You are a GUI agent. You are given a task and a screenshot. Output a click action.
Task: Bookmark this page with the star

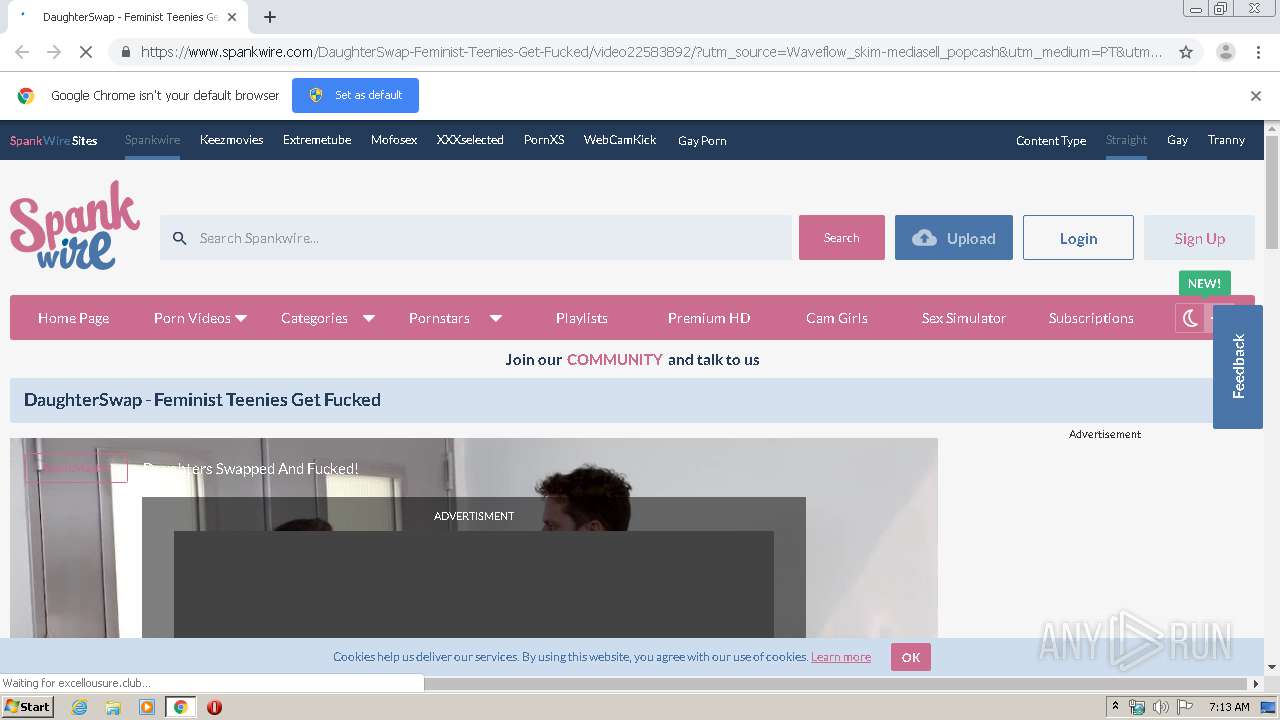[1186, 52]
